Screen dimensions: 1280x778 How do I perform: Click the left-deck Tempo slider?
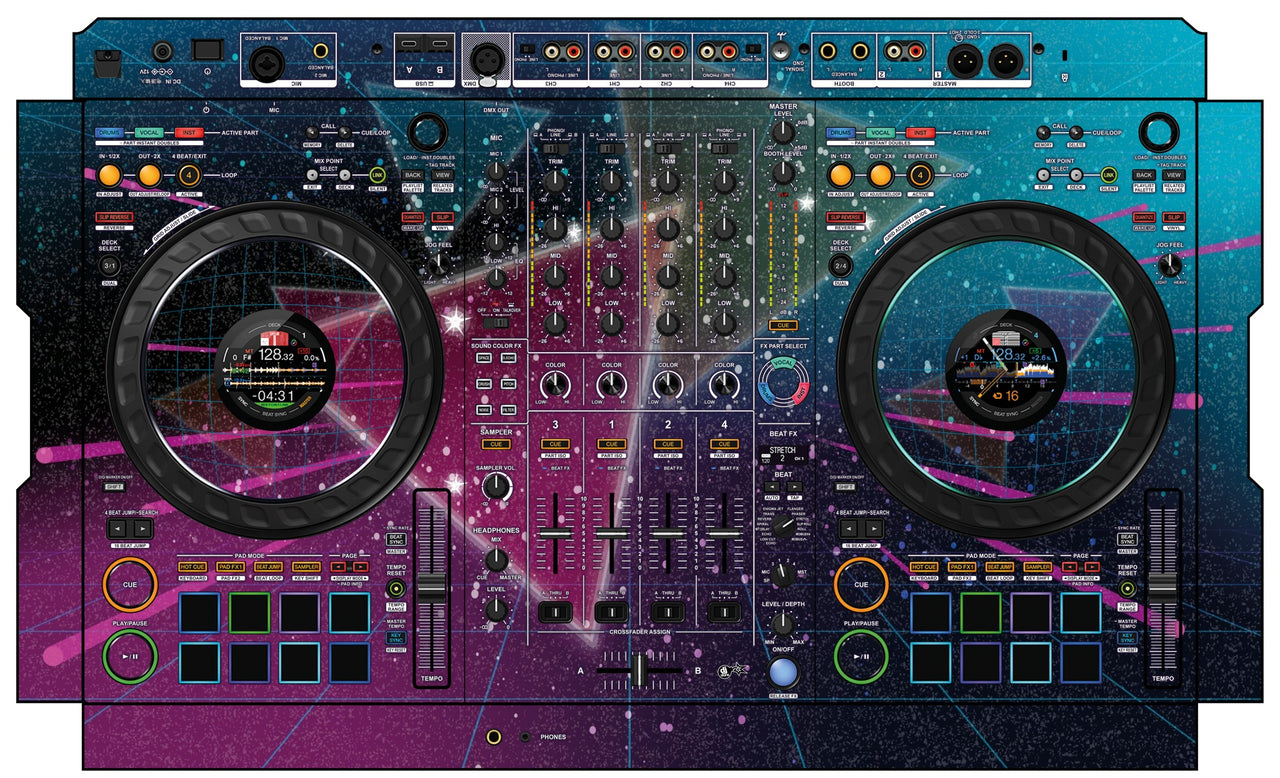click(432, 588)
